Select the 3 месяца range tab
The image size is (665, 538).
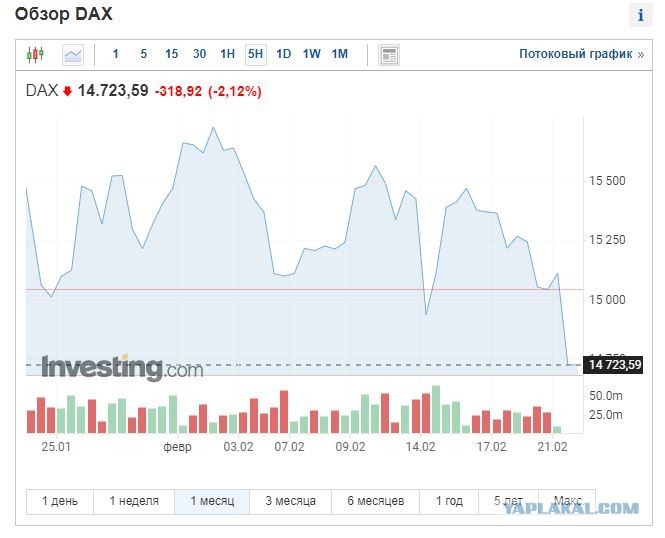(x=291, y=502)
